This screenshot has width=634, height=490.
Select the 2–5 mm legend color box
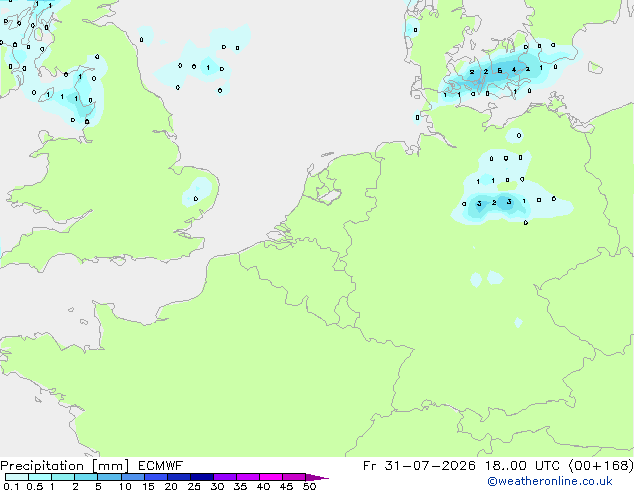86,477
